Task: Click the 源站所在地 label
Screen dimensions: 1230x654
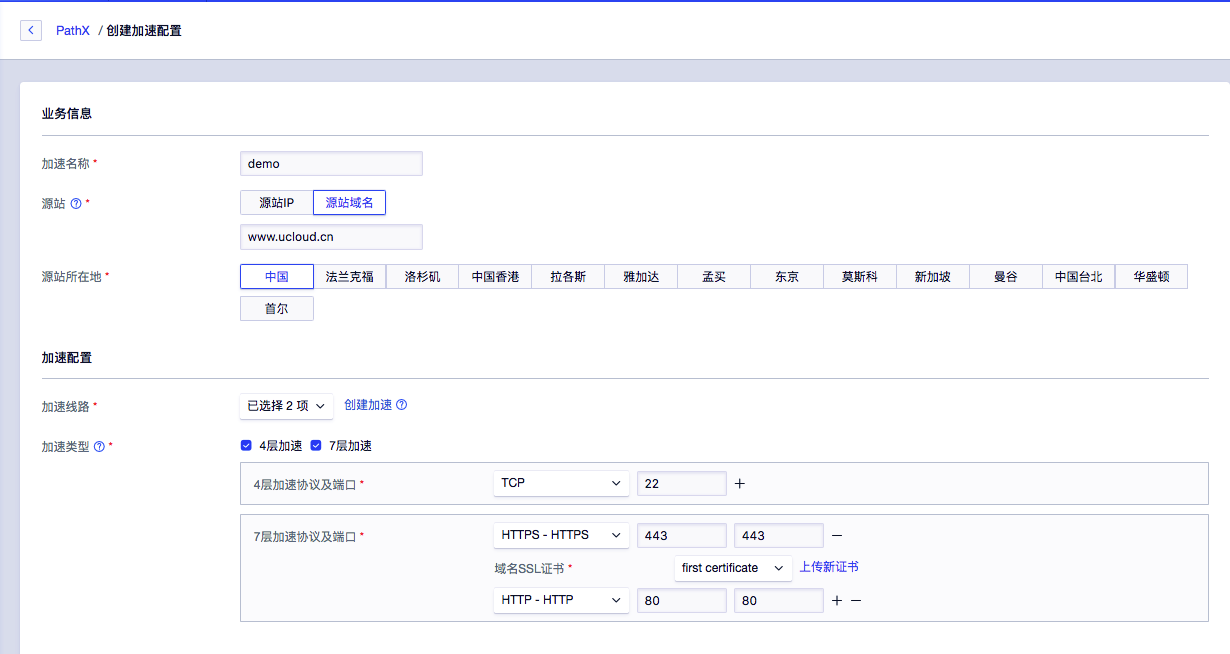Action: tap(71, 277)
